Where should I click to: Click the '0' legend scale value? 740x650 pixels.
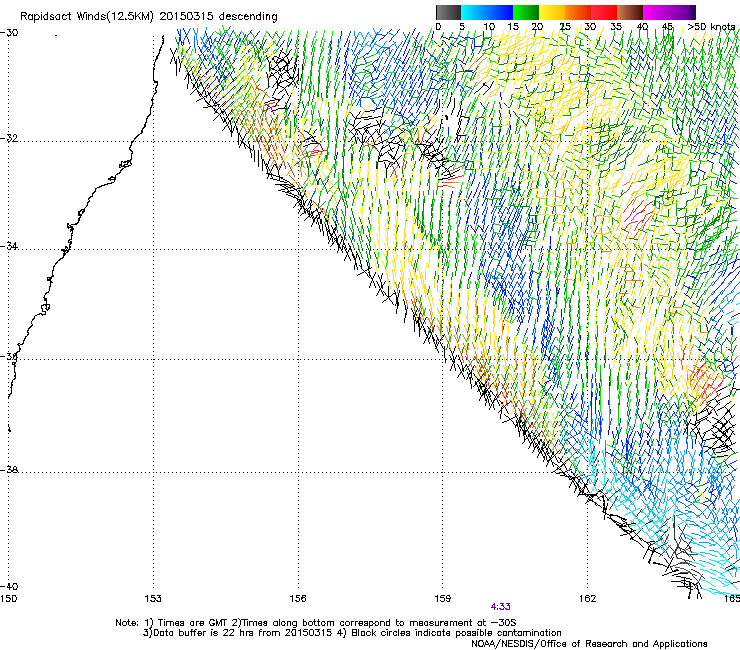click(x=438, y=27)
